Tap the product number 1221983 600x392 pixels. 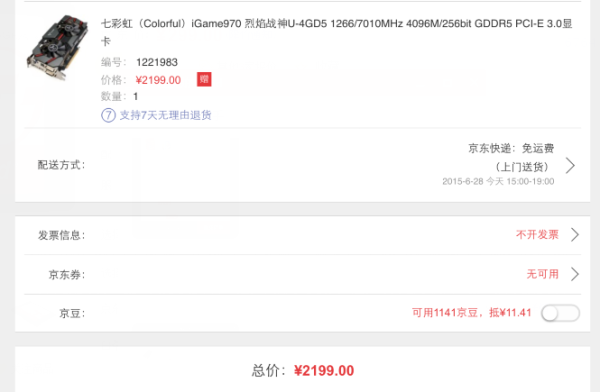point(157,62)
